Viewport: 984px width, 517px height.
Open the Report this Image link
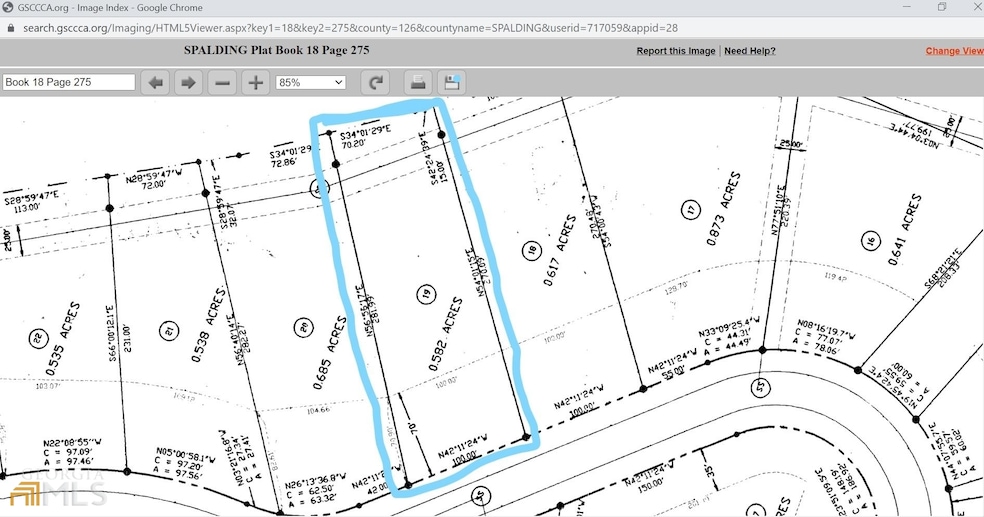[x=676, y=51]
